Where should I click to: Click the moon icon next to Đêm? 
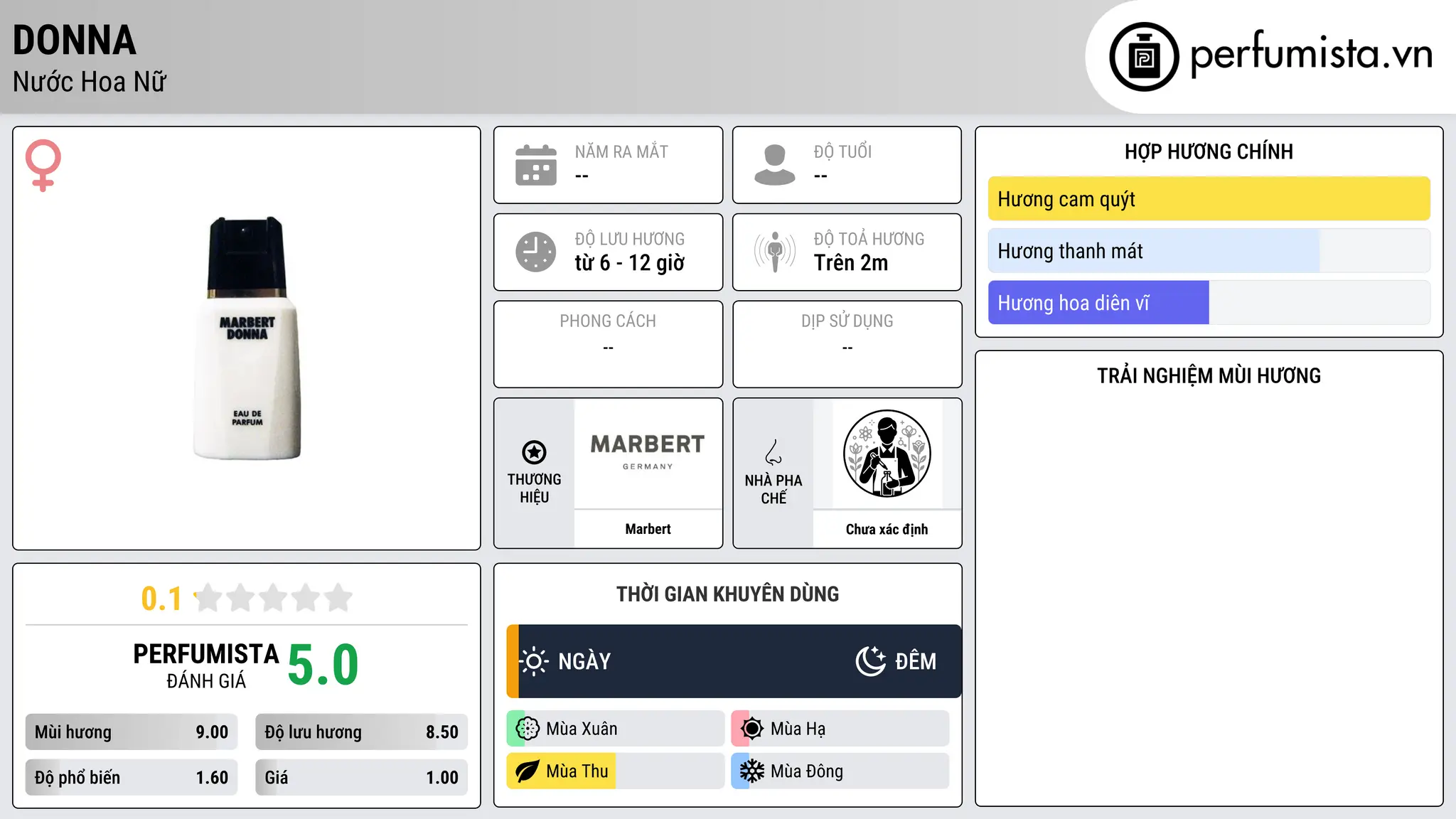[x=871, y=661]
